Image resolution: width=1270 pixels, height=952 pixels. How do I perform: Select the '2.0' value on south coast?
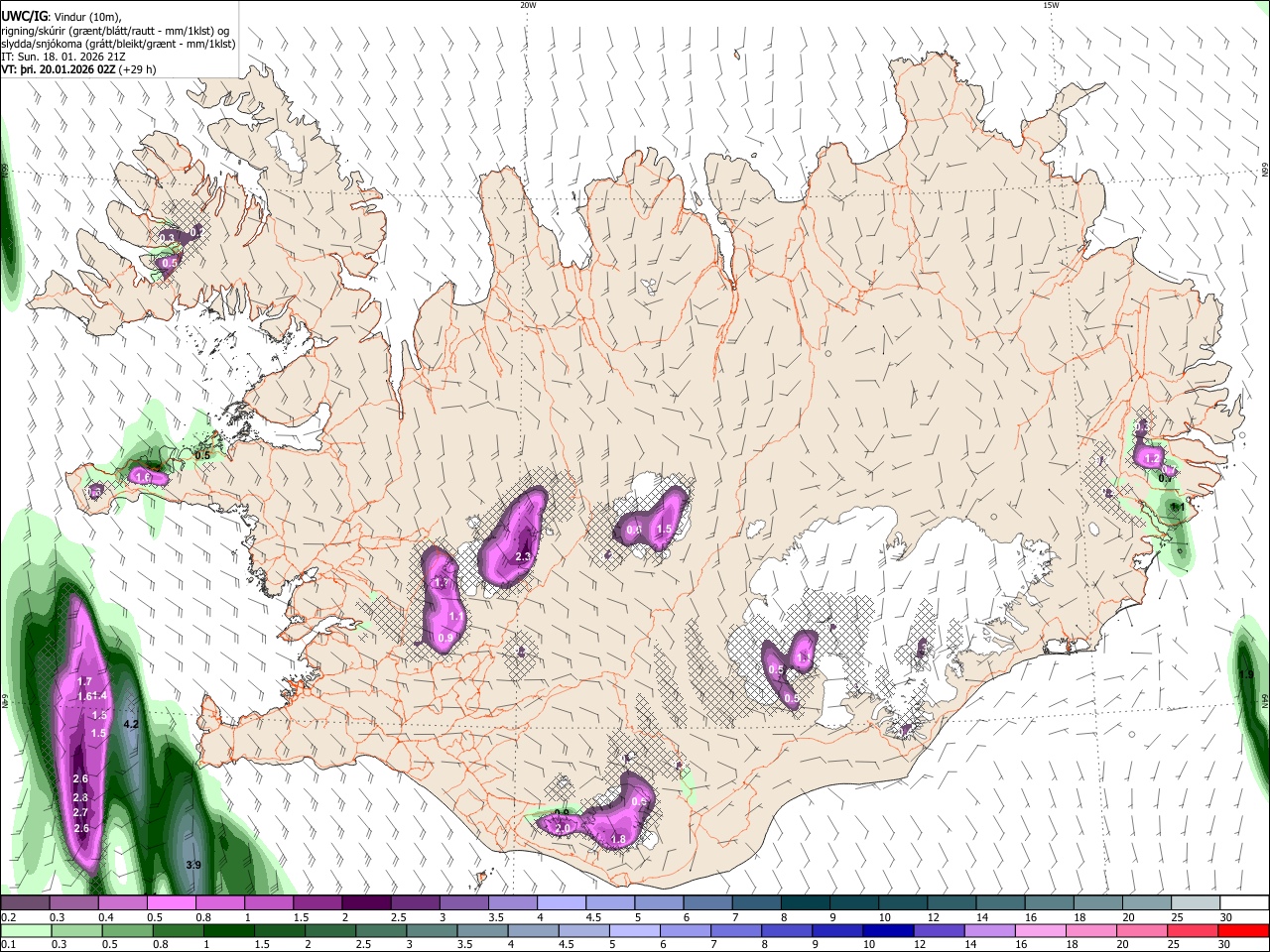(563, 828)
